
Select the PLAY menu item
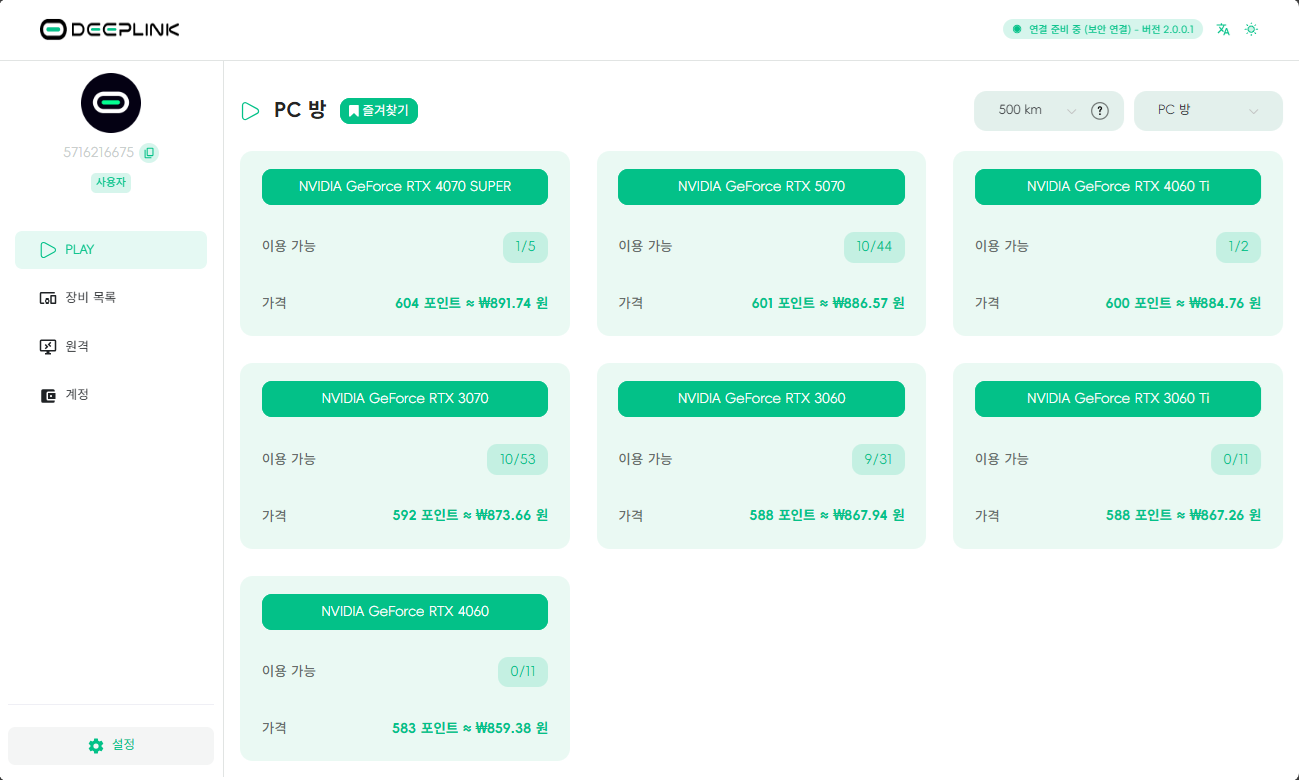[111, 250]
